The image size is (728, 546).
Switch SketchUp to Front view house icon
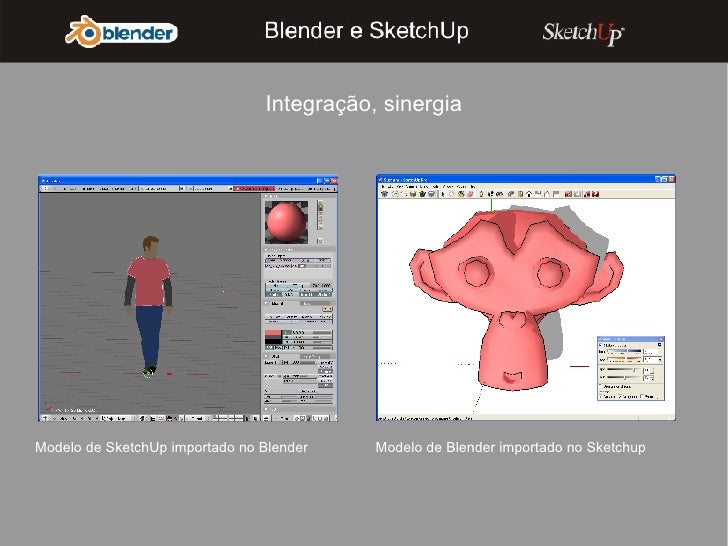pyautogui.click(x=528, y=194)
